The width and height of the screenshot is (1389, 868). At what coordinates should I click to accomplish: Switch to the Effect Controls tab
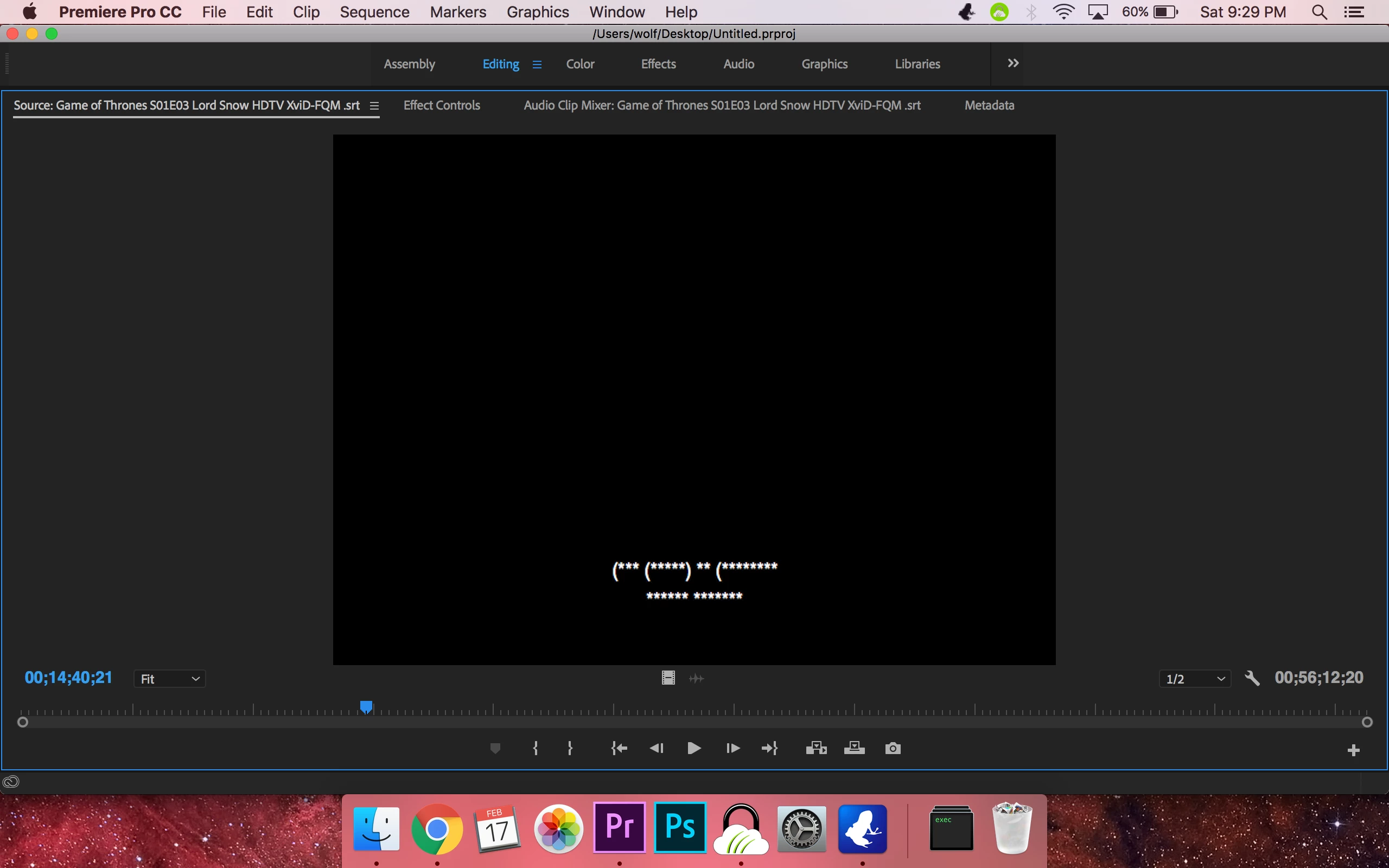[441, 105]
